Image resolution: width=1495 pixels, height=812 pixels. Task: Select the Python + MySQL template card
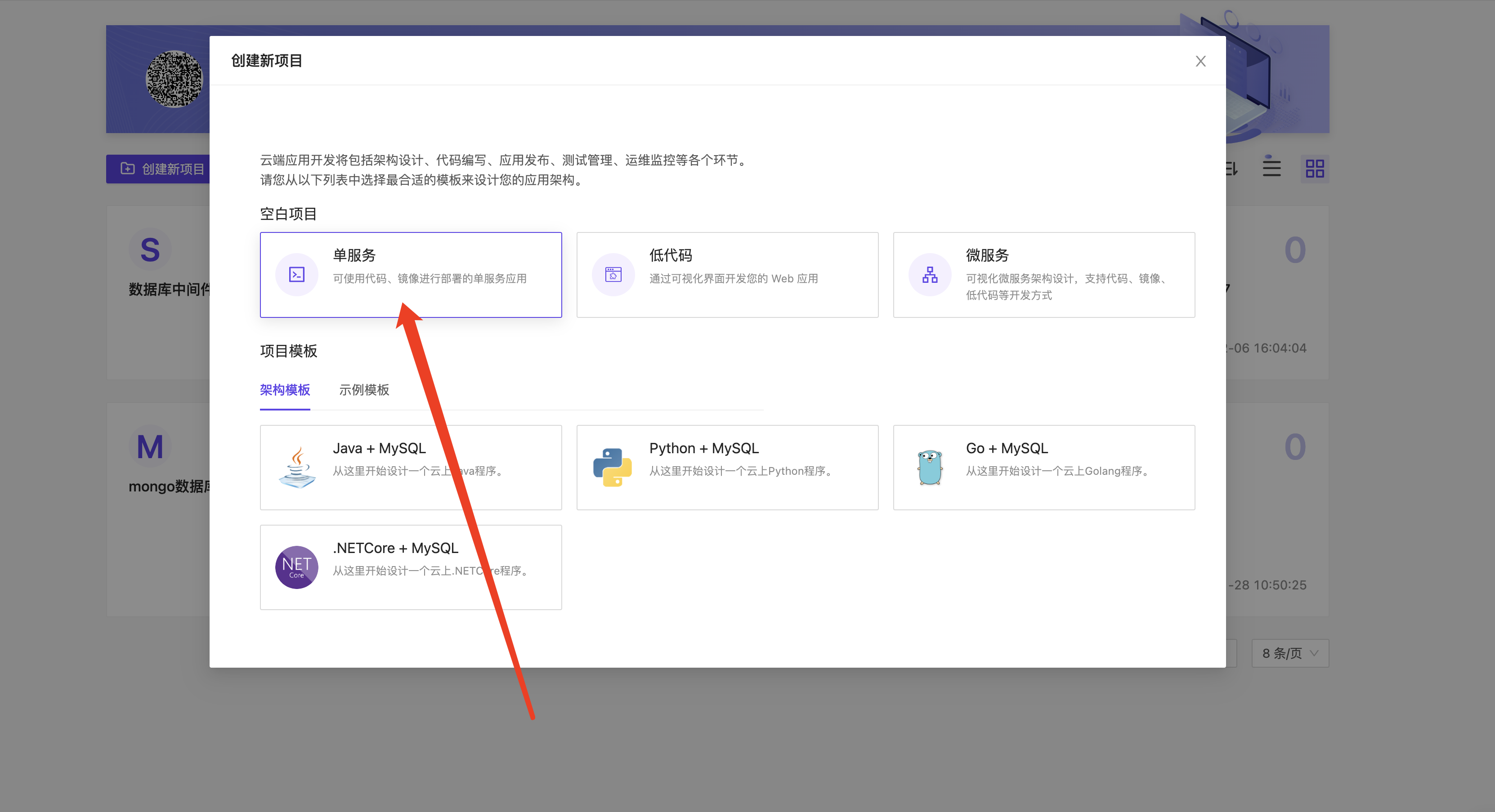(727, 467)
